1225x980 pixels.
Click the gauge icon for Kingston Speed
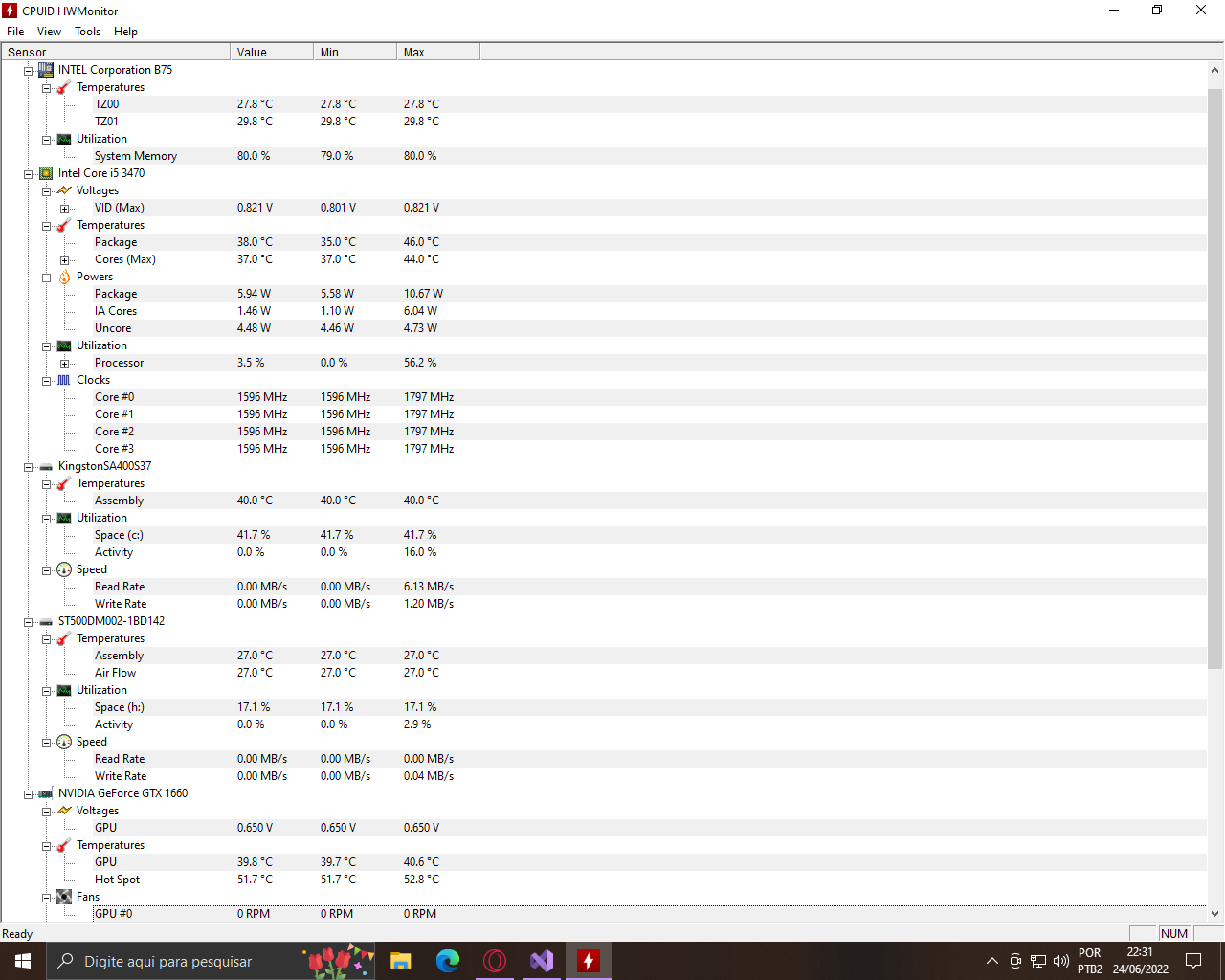click(x=64, y=569)
